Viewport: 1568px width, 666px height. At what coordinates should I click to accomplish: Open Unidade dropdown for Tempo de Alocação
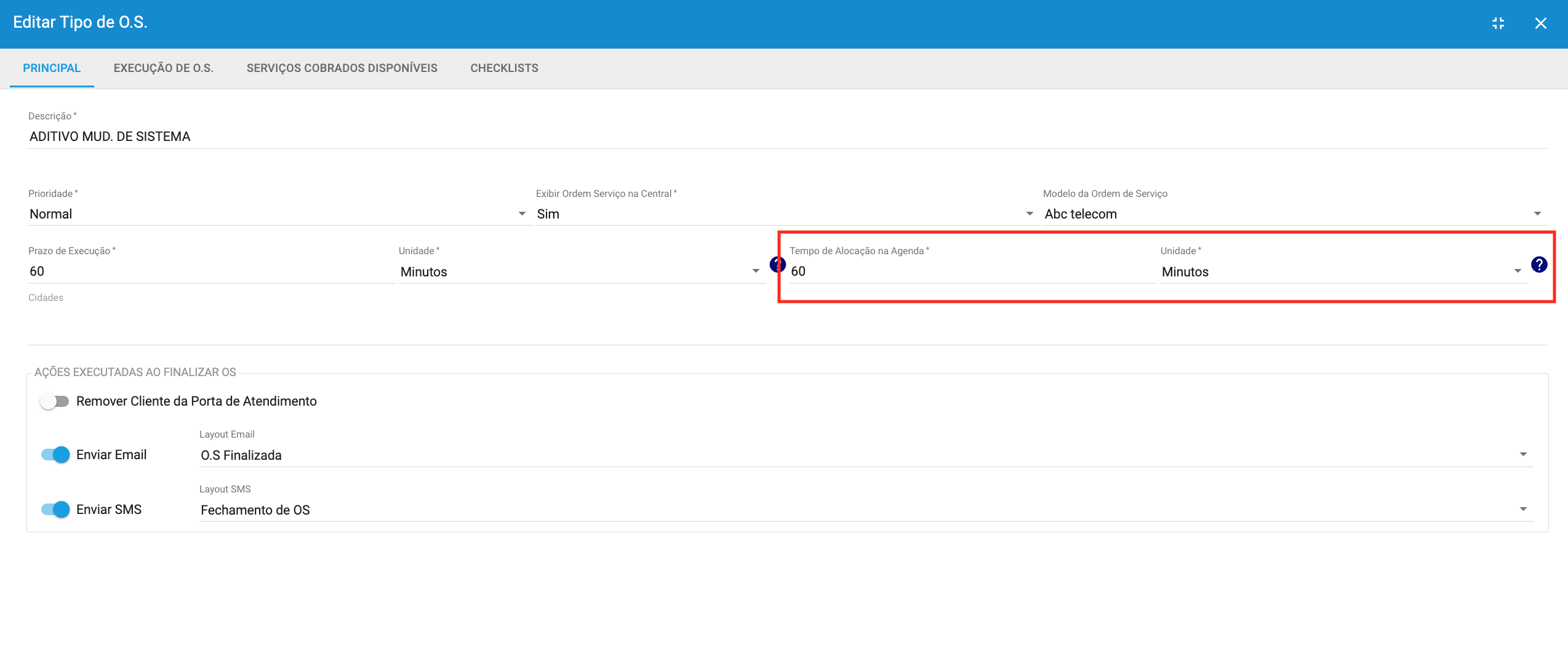click(1342, 272)
